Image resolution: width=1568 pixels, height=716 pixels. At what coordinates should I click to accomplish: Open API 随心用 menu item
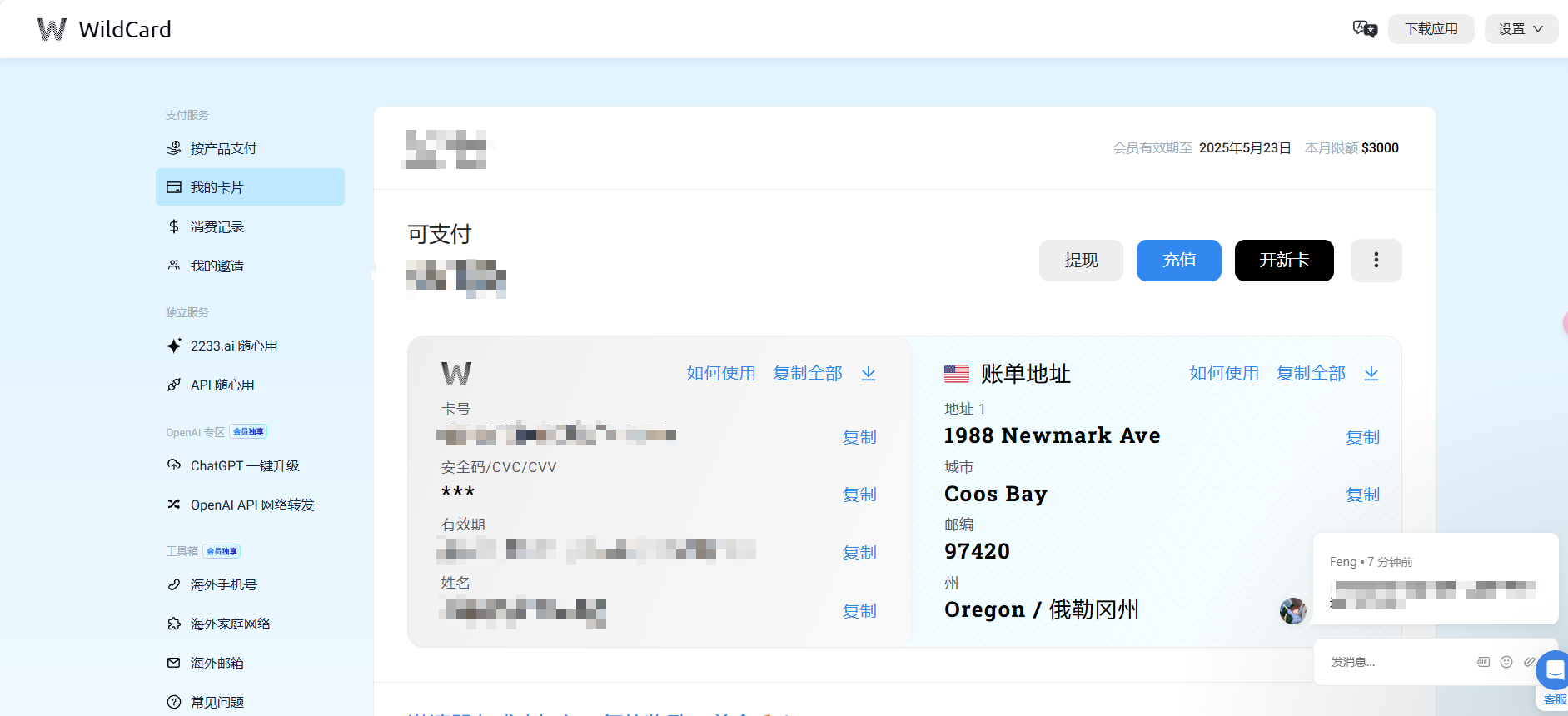pyautogui.click(x=250, y=385)
